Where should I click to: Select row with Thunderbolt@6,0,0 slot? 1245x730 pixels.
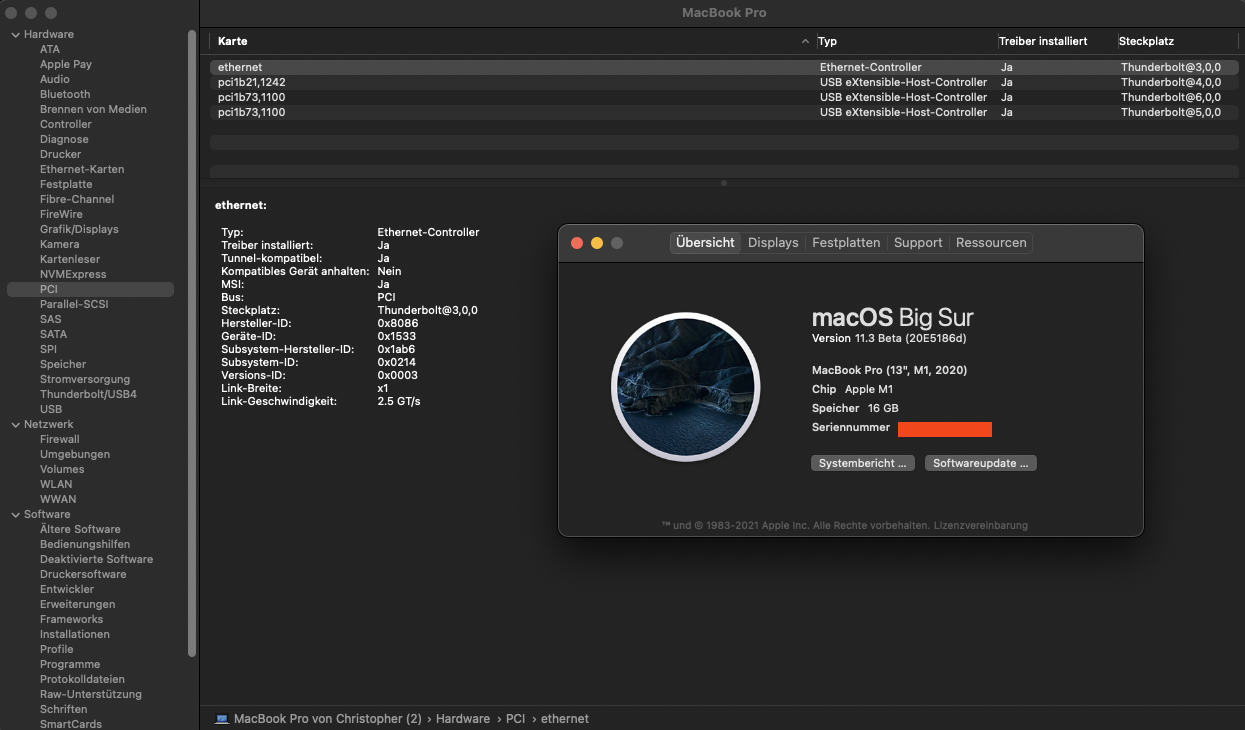724,97
